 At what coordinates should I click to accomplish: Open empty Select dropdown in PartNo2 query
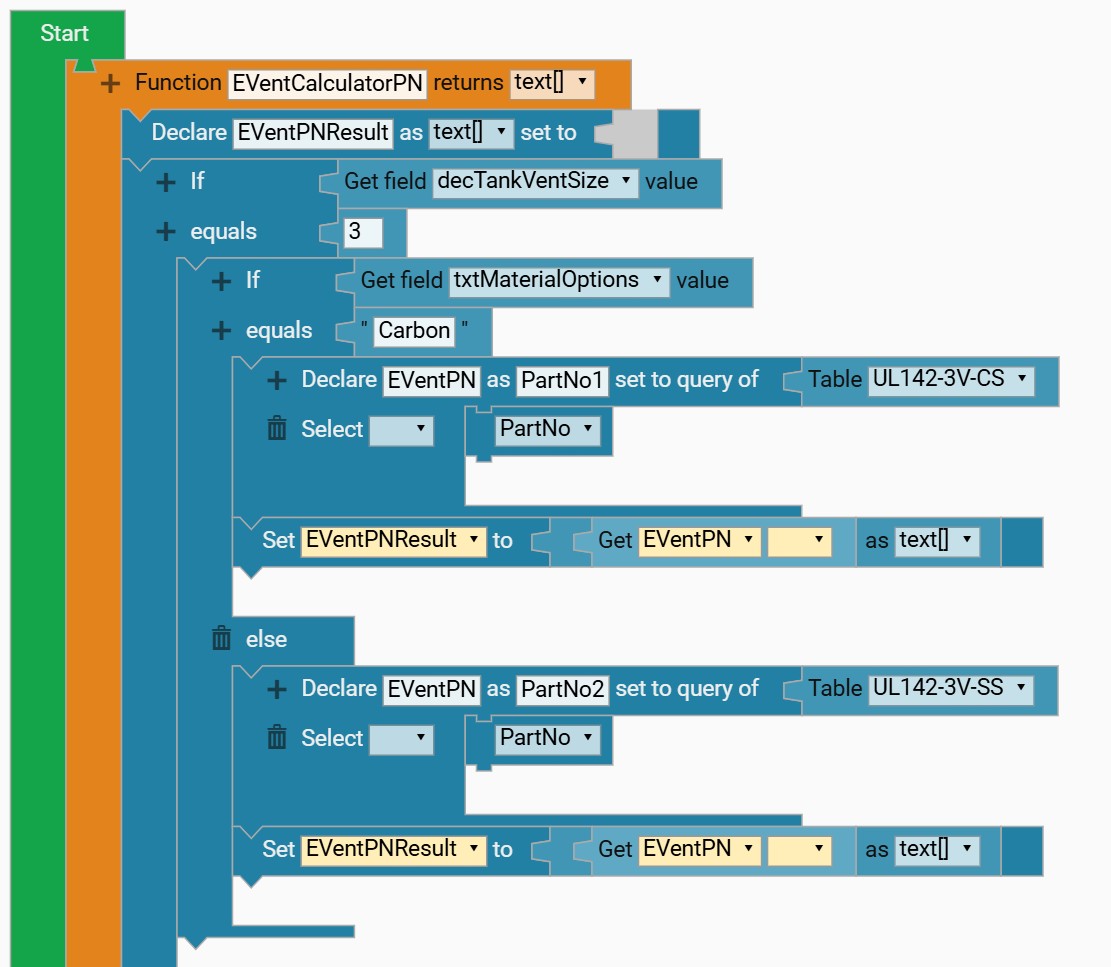click(402, 738)
